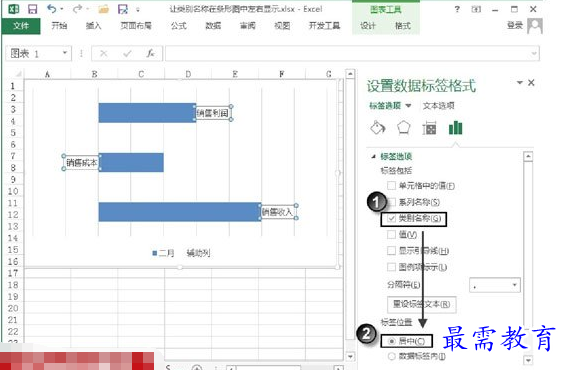This screenshot has height=370, width=564.
Task: Enable 图例项标示 legend key checkbox
Action: (391, 267)
